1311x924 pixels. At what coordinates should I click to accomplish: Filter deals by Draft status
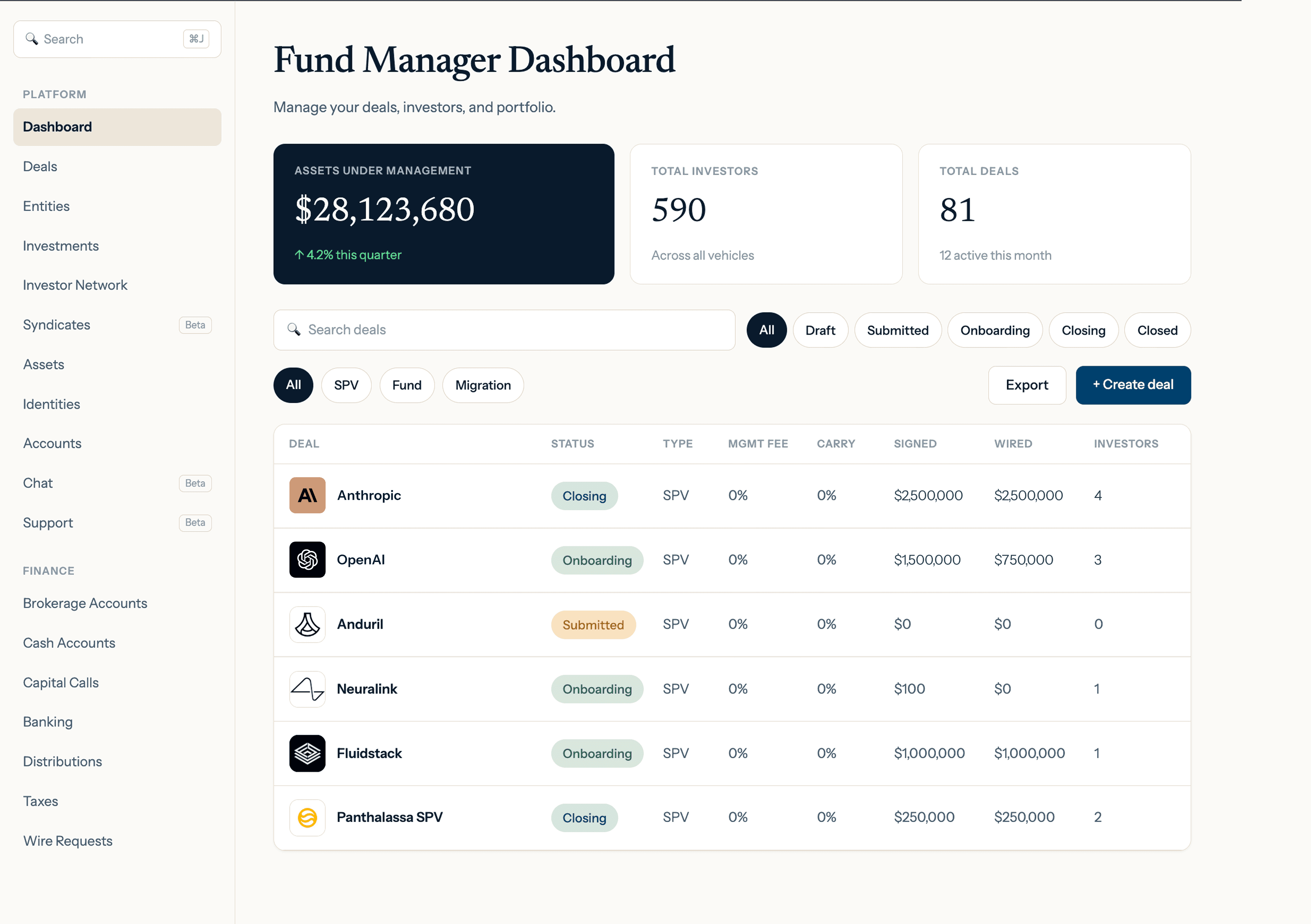[x=820, y=330]
